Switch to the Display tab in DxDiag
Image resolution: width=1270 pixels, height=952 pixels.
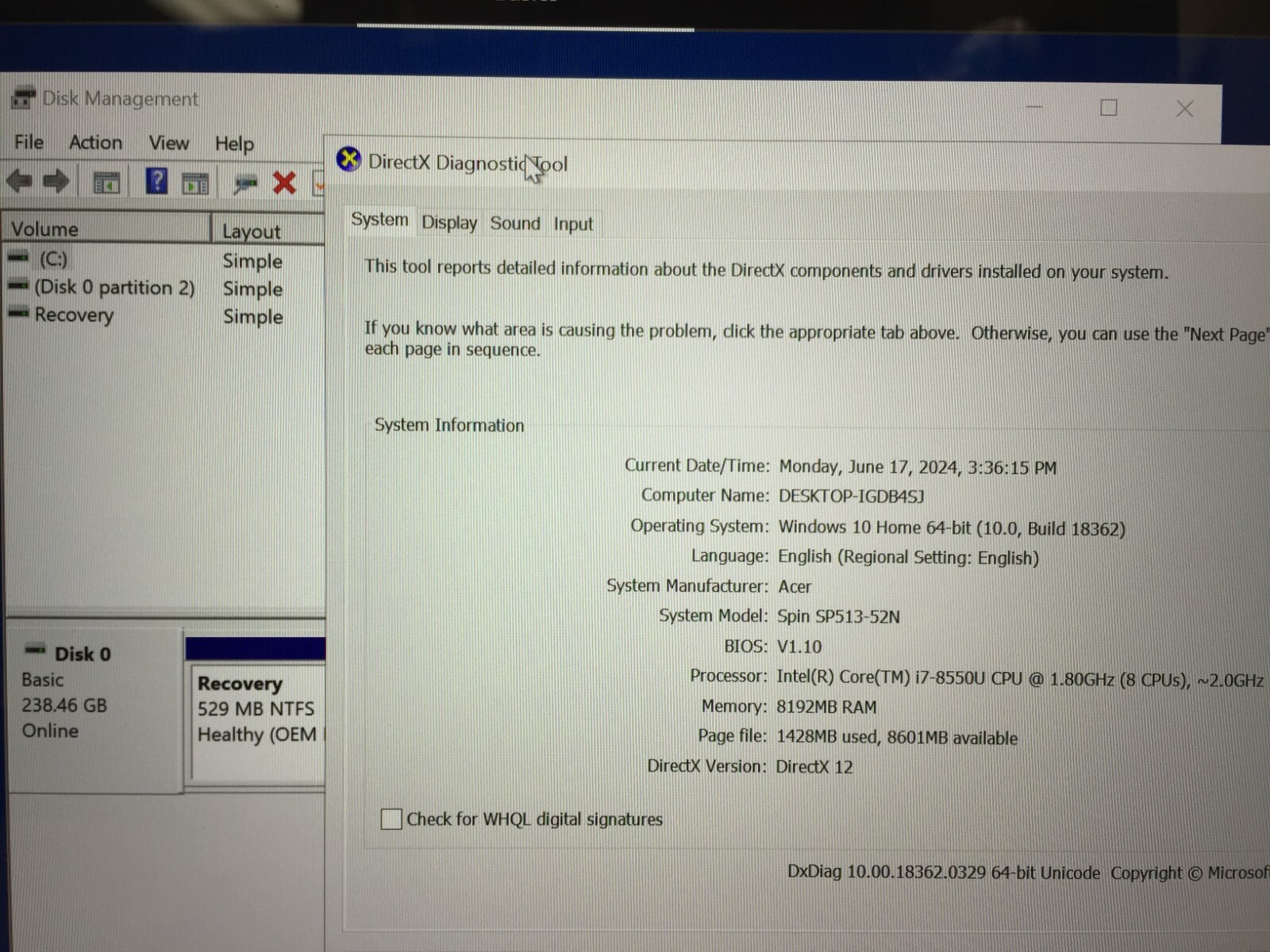click(x=449, y=223)
